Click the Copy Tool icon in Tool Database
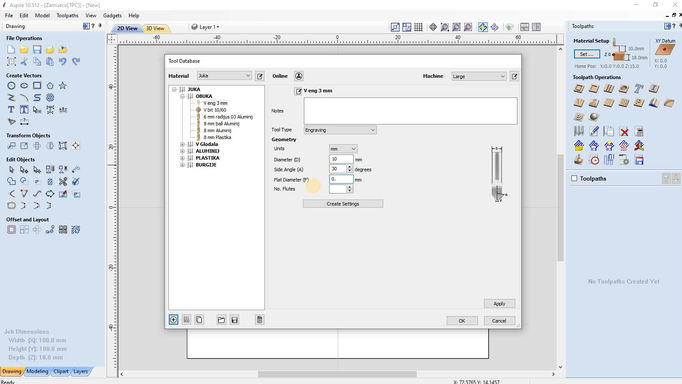 pyautogui.click(x=199, y=320)
